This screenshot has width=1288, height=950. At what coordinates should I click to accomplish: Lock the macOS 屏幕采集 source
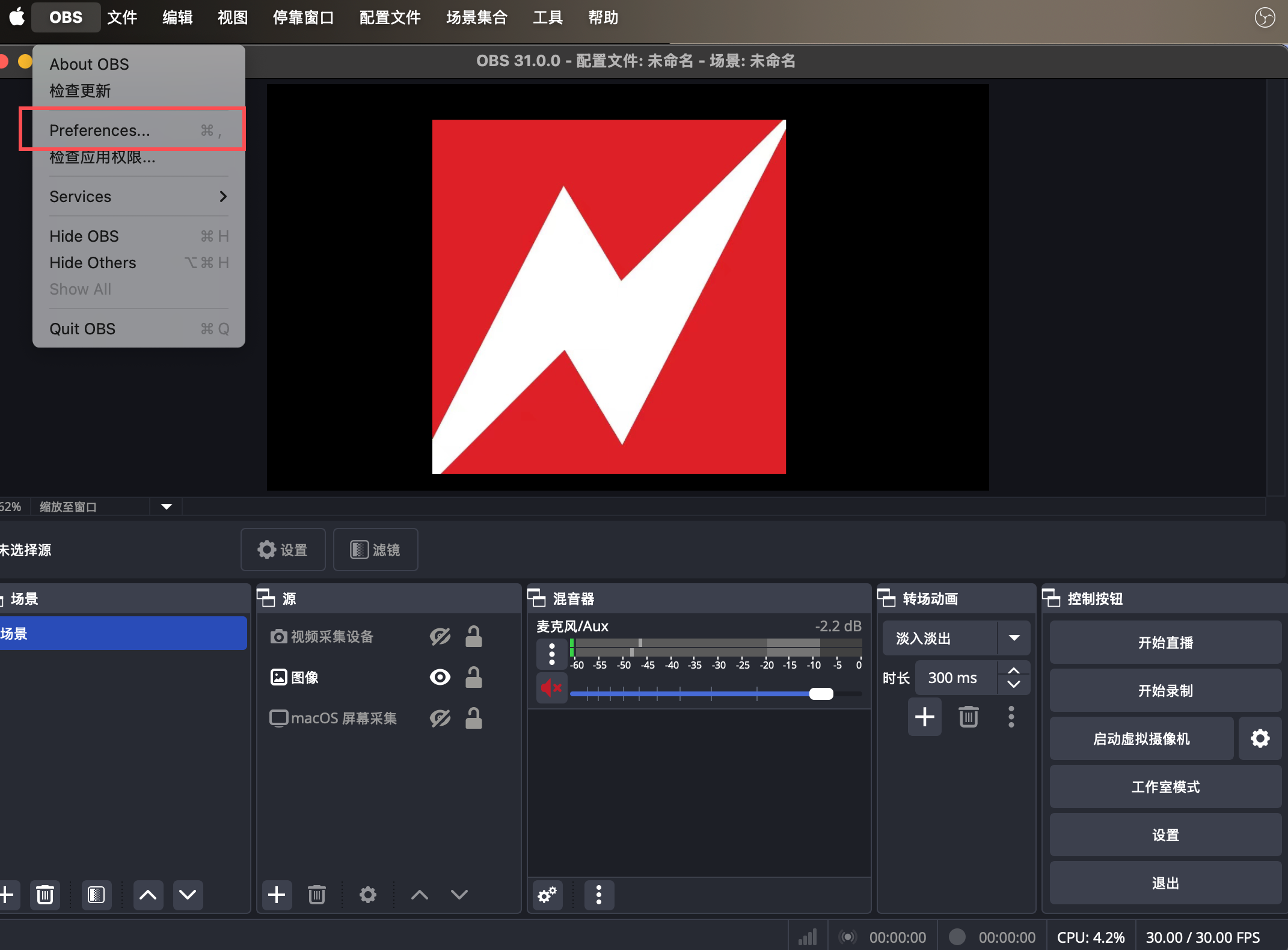474,718
